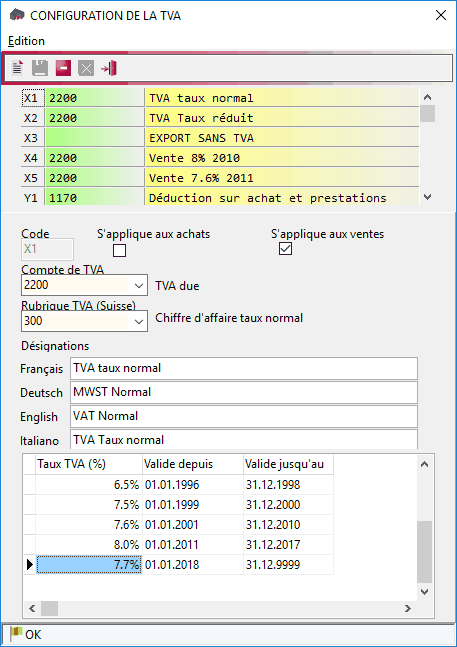
Task: Click the grey cancel X icon
Action: [86, 68]
